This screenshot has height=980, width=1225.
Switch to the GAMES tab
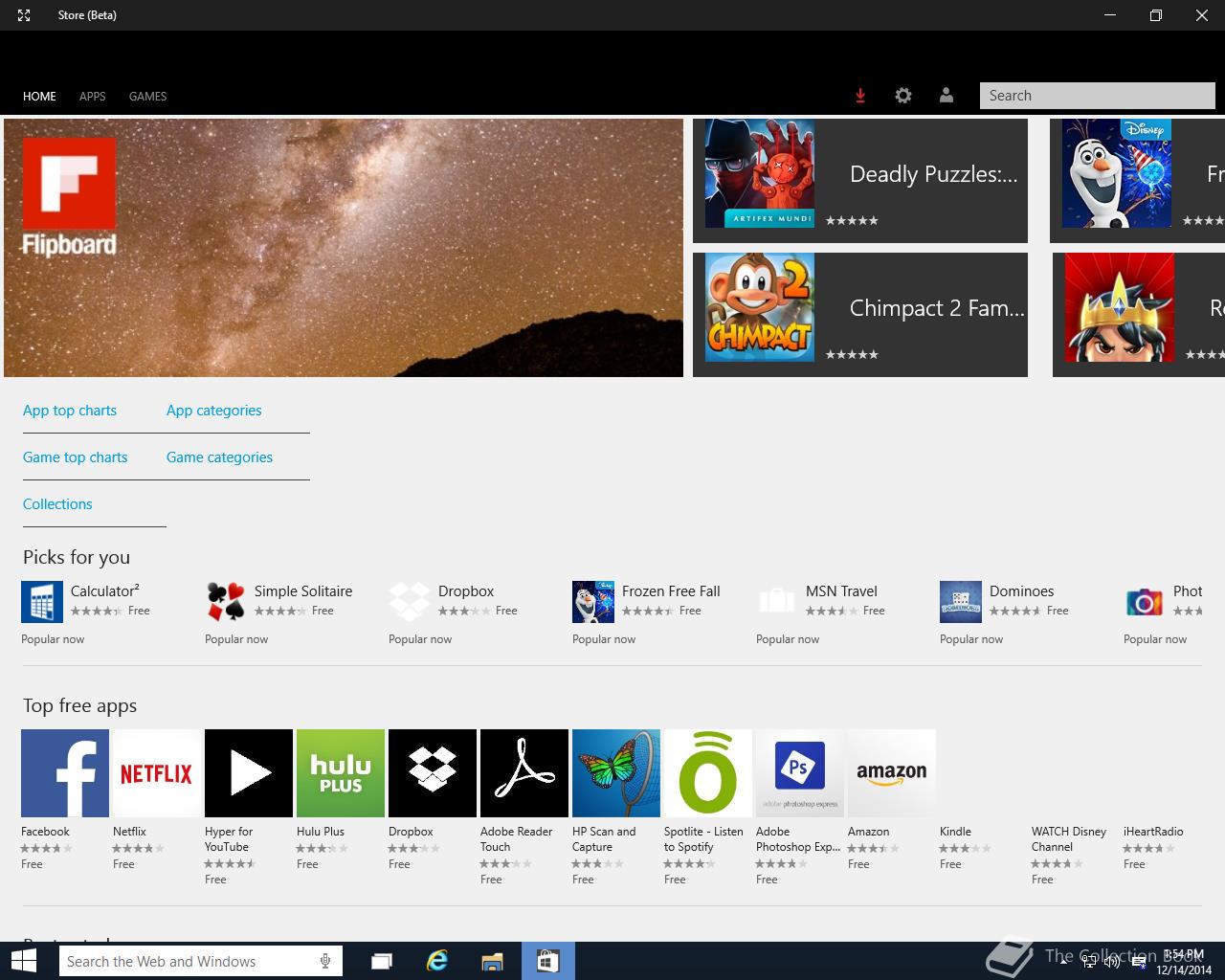coord(147,97)
